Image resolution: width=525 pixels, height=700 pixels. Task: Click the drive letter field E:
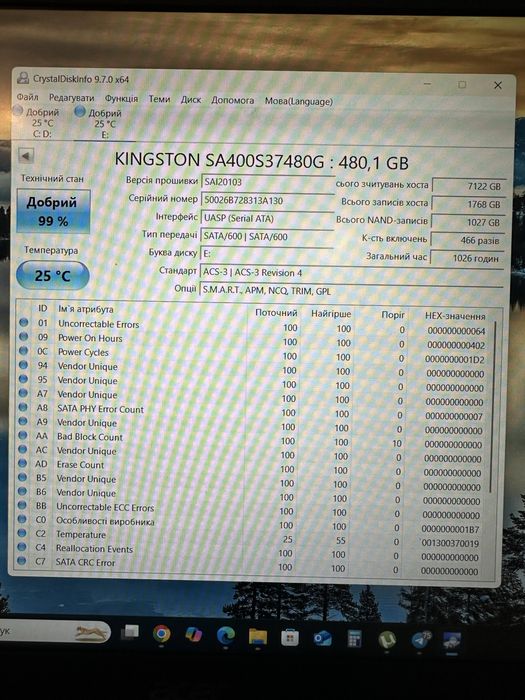tap(267, 254)
